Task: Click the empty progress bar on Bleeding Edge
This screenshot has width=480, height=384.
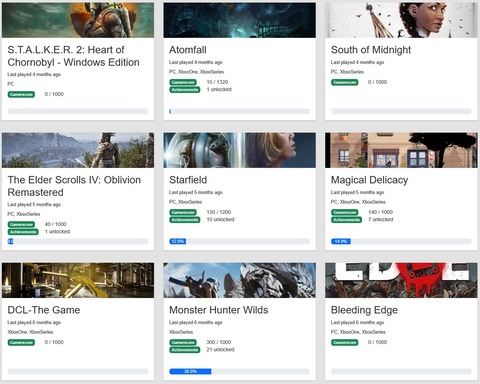Action: click(401, 371)
